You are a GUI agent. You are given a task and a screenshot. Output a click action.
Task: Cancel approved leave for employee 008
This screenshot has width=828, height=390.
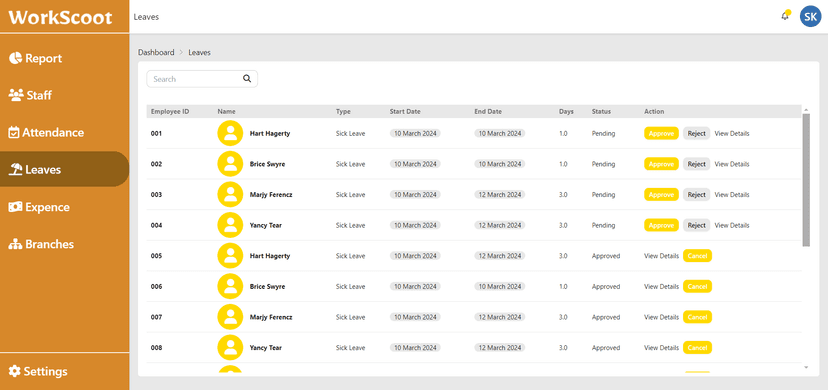coord(698,348)
